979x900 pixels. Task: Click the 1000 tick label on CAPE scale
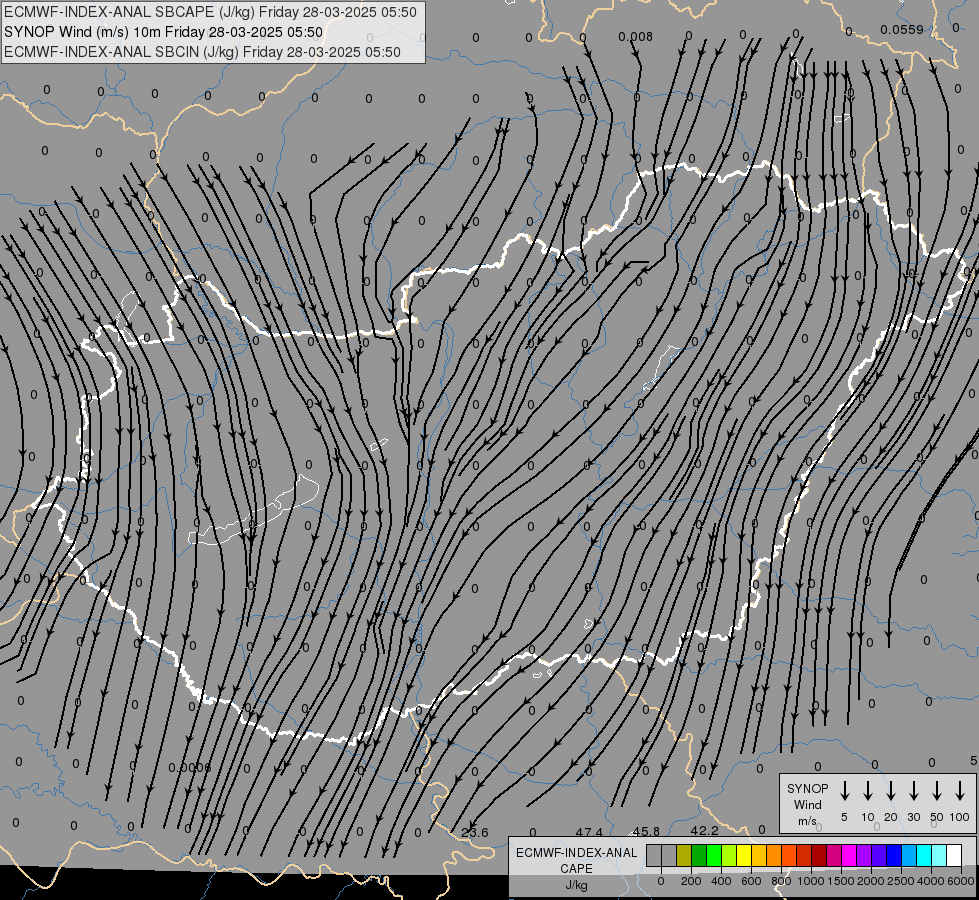coord(811,881)
